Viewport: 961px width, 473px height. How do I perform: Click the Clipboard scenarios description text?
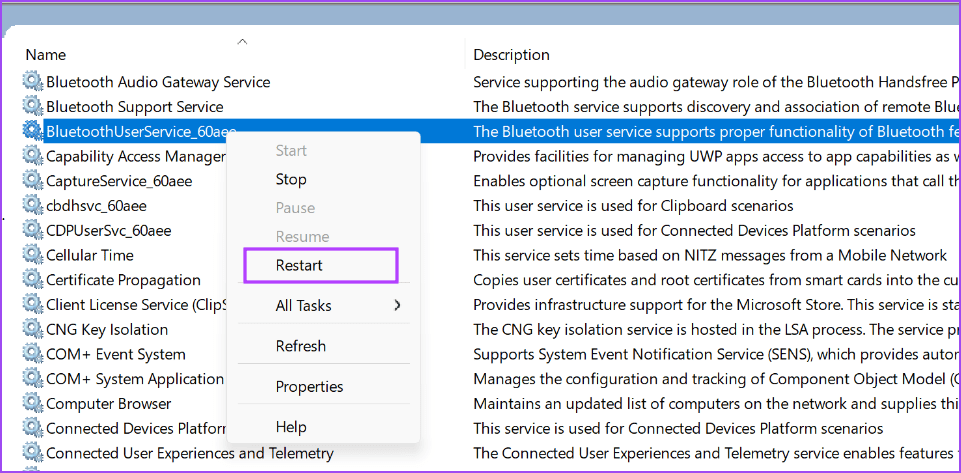pyautogui.click(x=633, y=205)
